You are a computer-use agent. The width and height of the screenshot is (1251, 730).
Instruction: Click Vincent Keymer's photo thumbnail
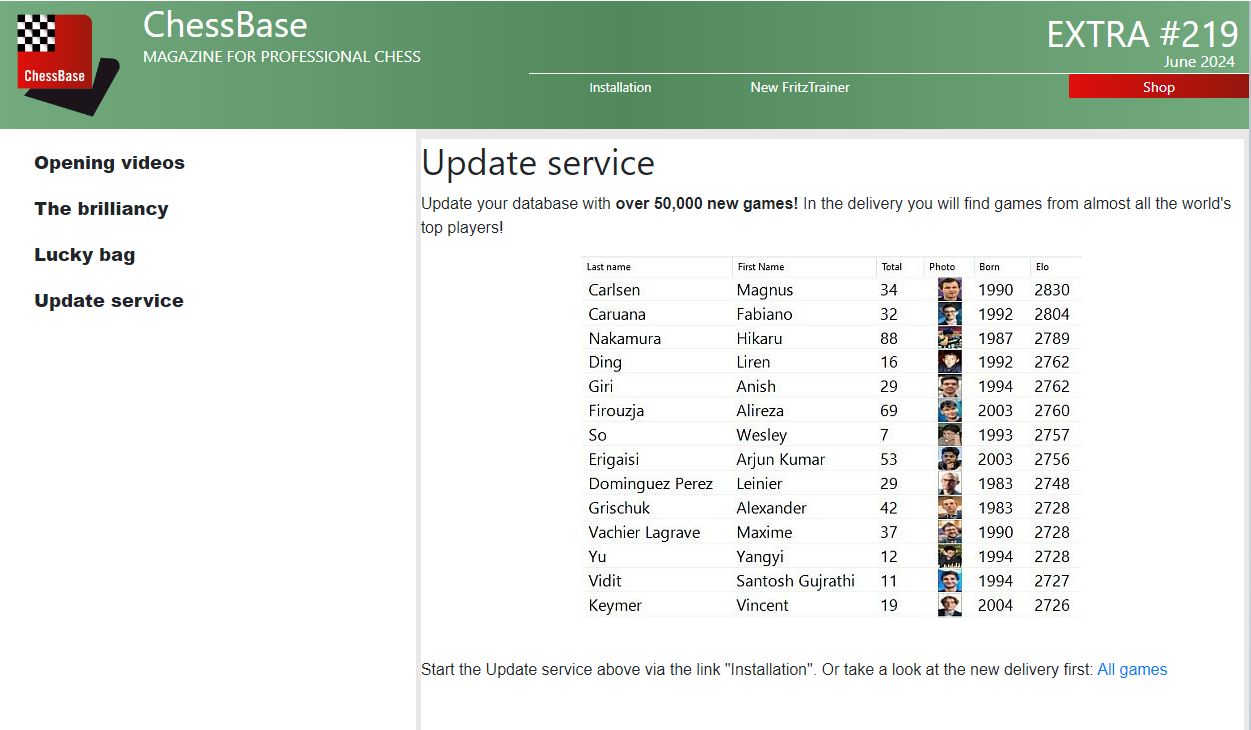tap(949, 605)
